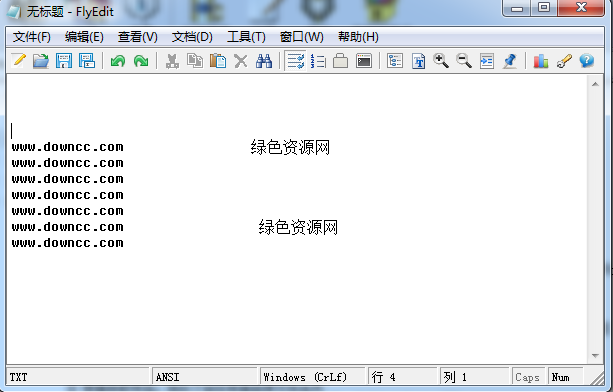This screenshot has height=392, width=613.
Task: Maximize the FlyEdit window
Action: (544, 8)
